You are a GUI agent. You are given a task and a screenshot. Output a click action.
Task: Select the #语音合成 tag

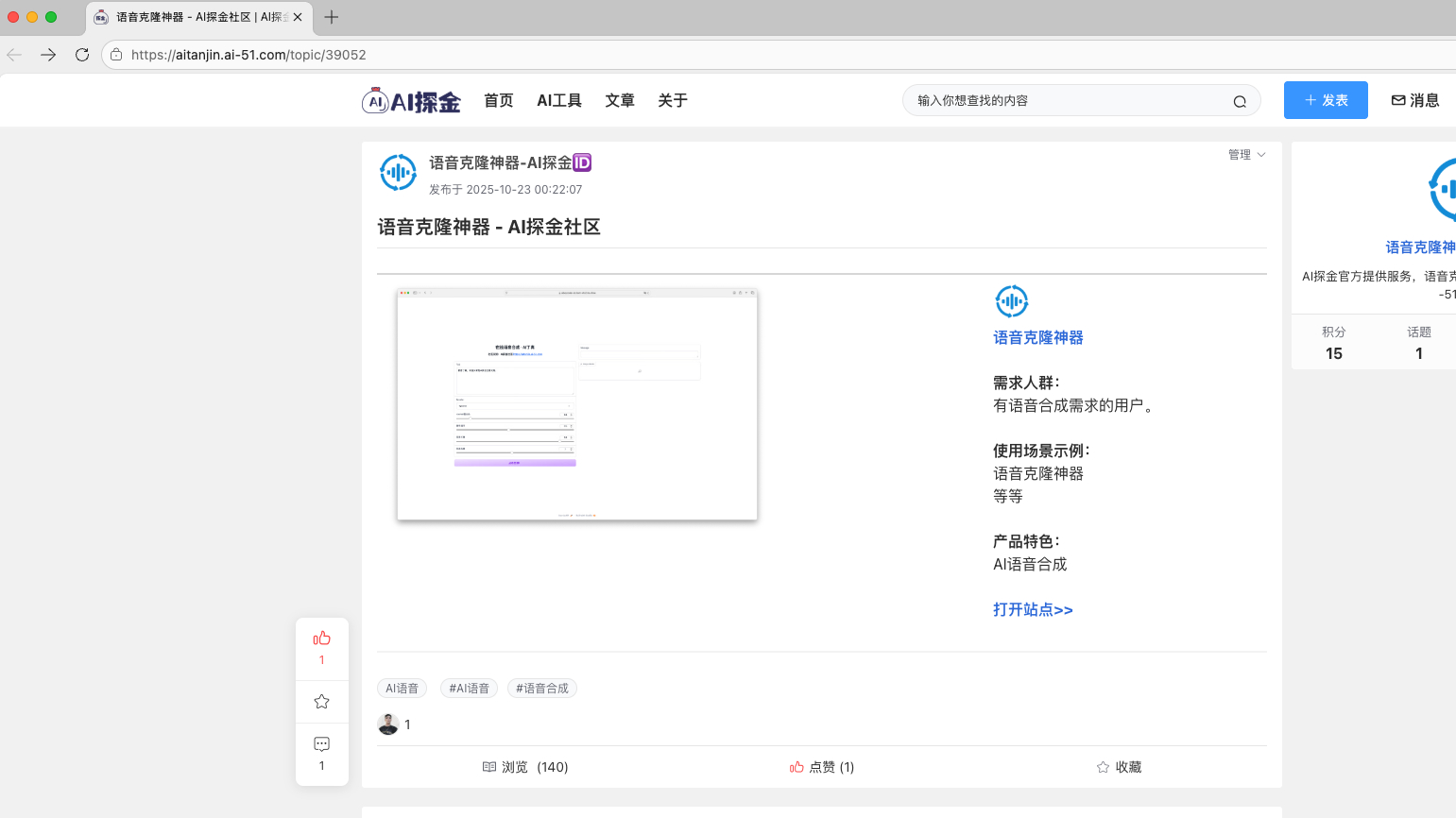pyautogui.click(x=541, y=689)
